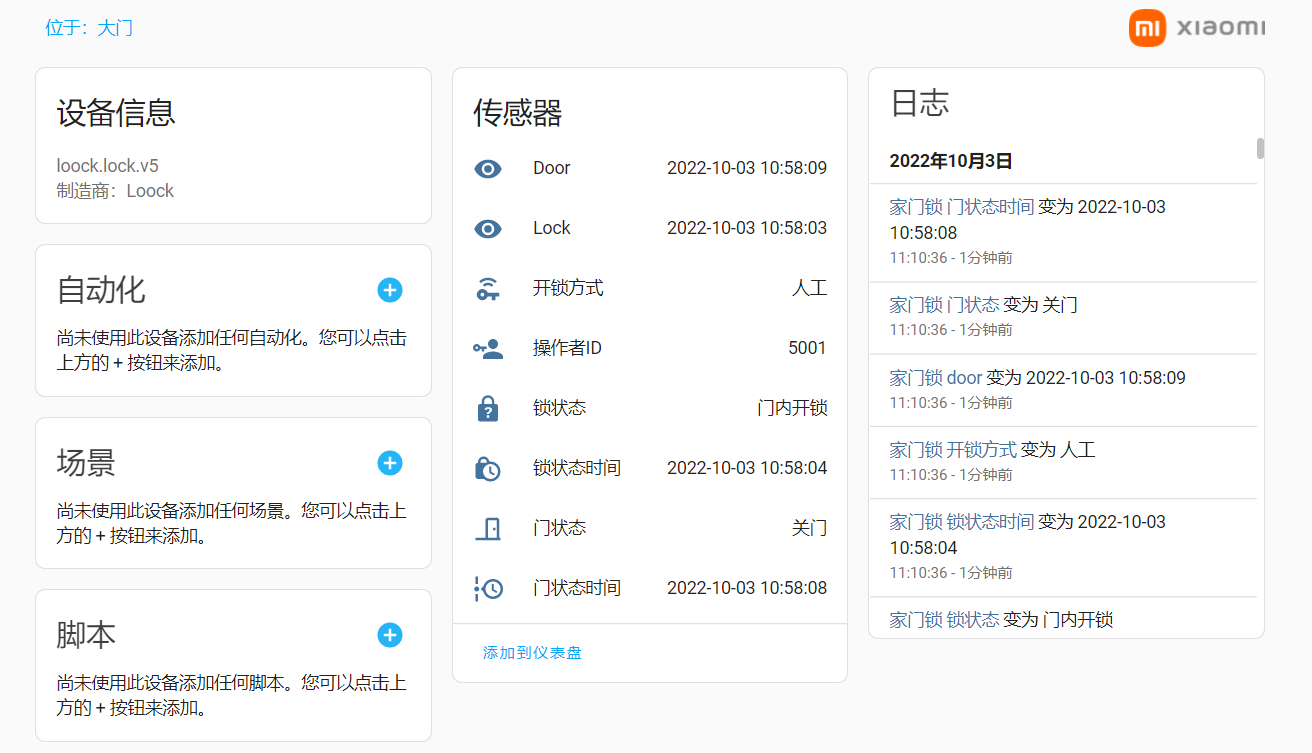Click the padlock icon for 锁状态 sensor row

[487, 409]
